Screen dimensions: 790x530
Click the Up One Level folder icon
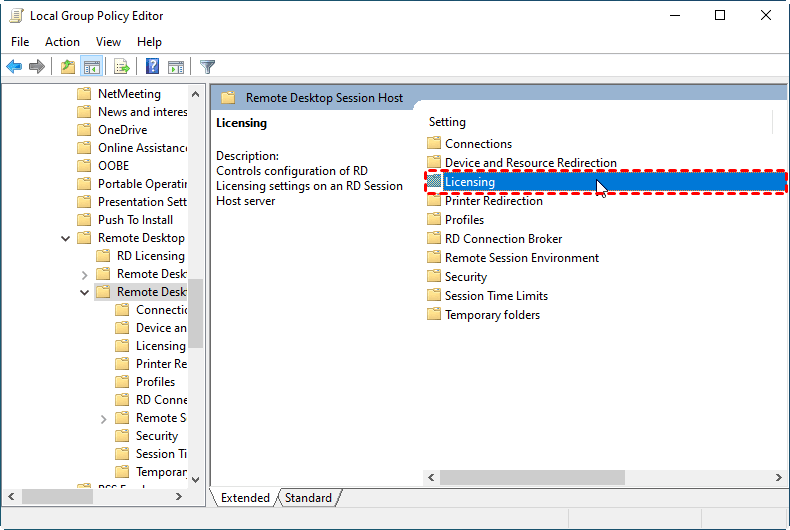67,67
